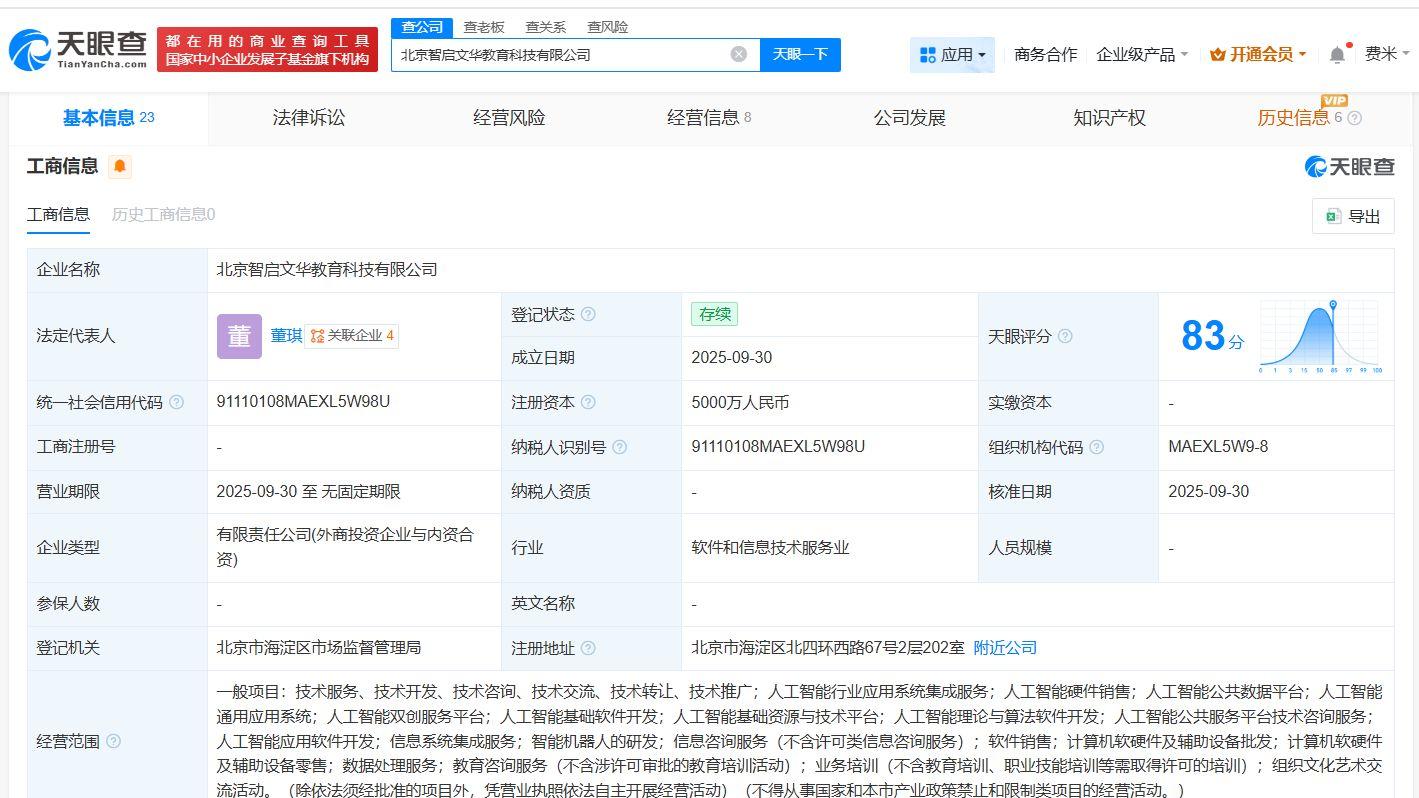Click help icon next to 天眼评分

pos(1065,336)
